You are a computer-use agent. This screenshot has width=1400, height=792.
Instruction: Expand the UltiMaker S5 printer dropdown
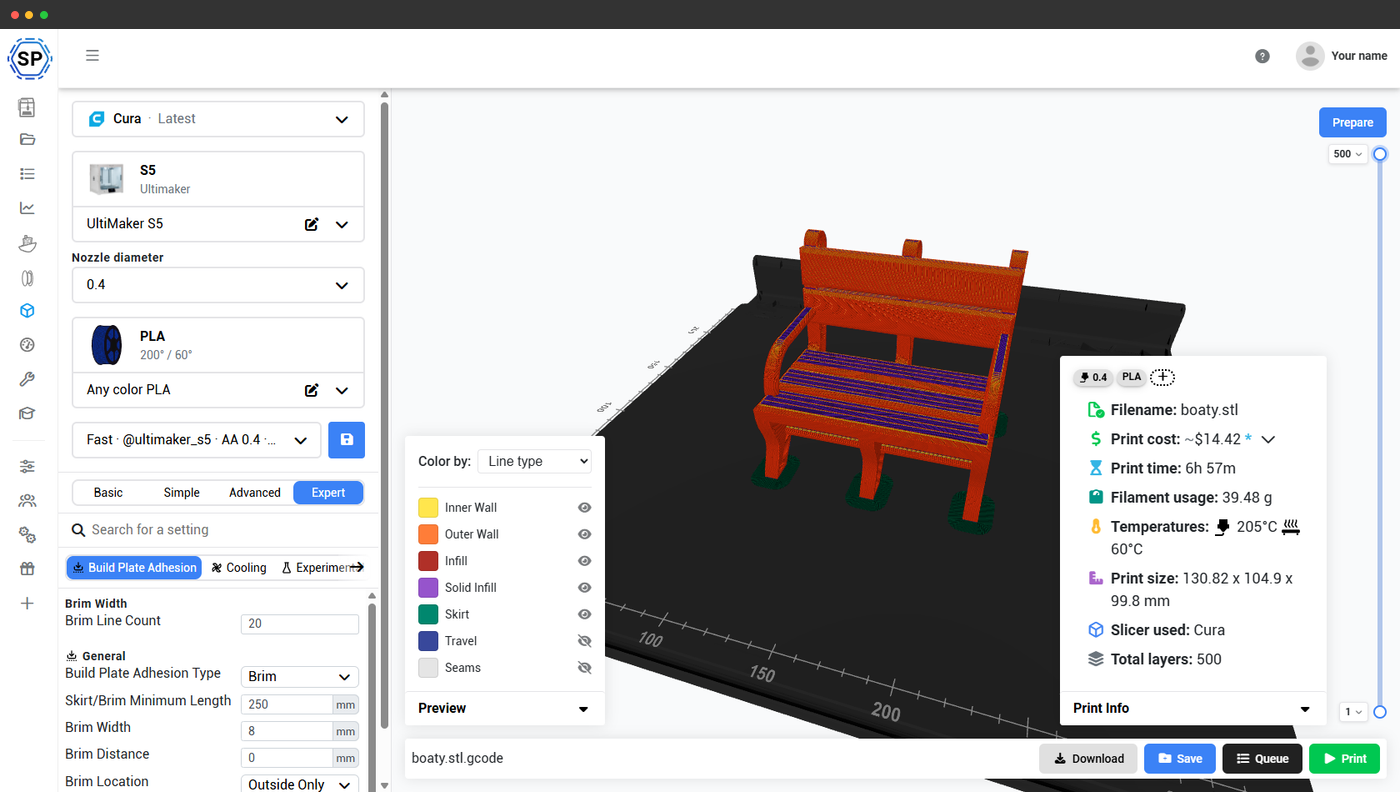click(x=342, y=224)
